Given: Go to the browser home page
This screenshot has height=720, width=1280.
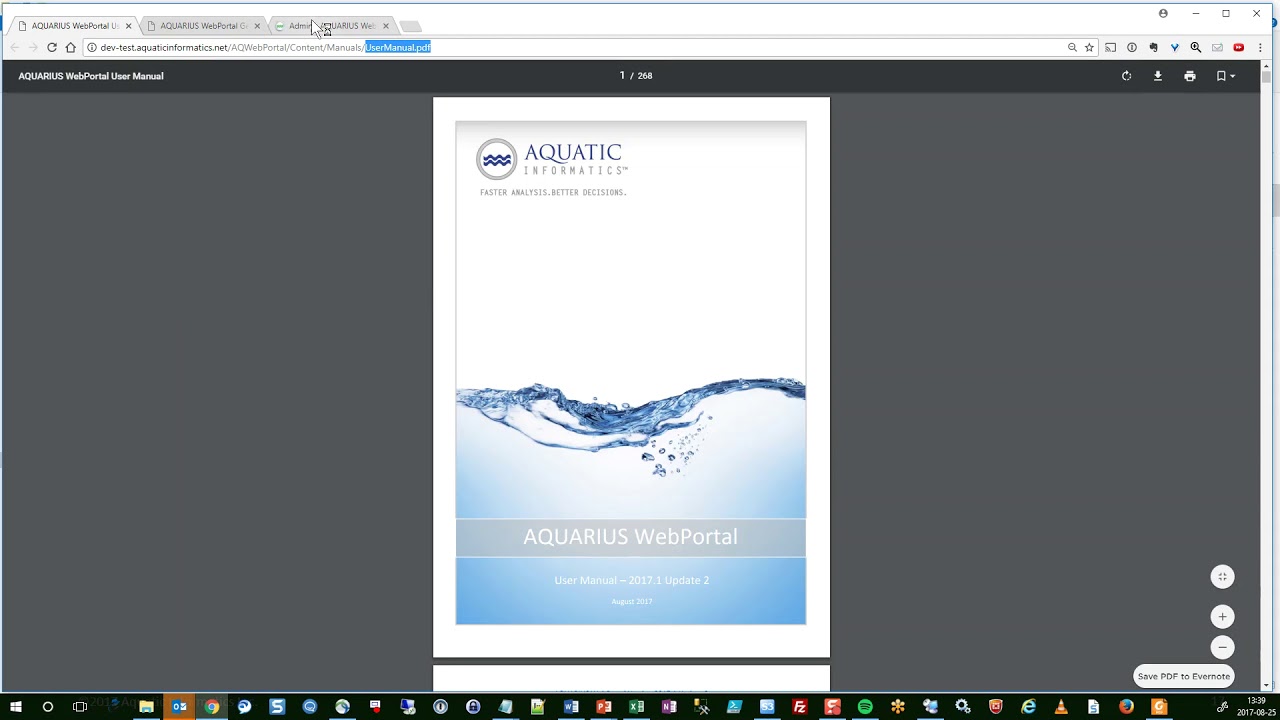Looking at the screenshot, I should coord(71,47).
